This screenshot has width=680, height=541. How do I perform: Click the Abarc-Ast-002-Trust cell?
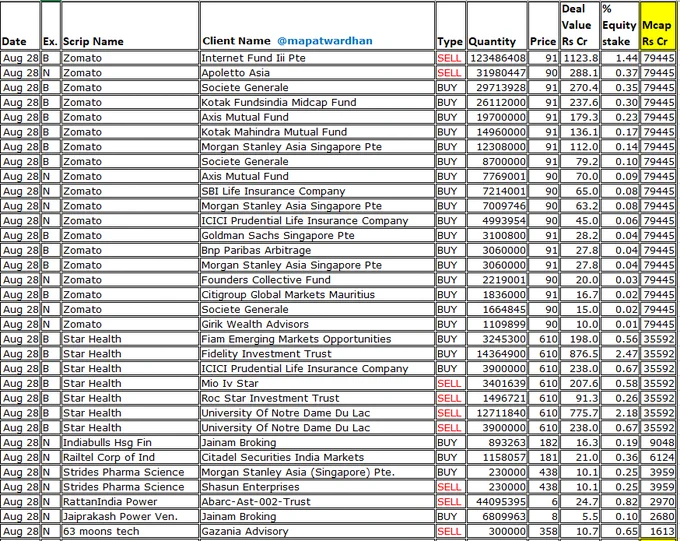point(317,502)
